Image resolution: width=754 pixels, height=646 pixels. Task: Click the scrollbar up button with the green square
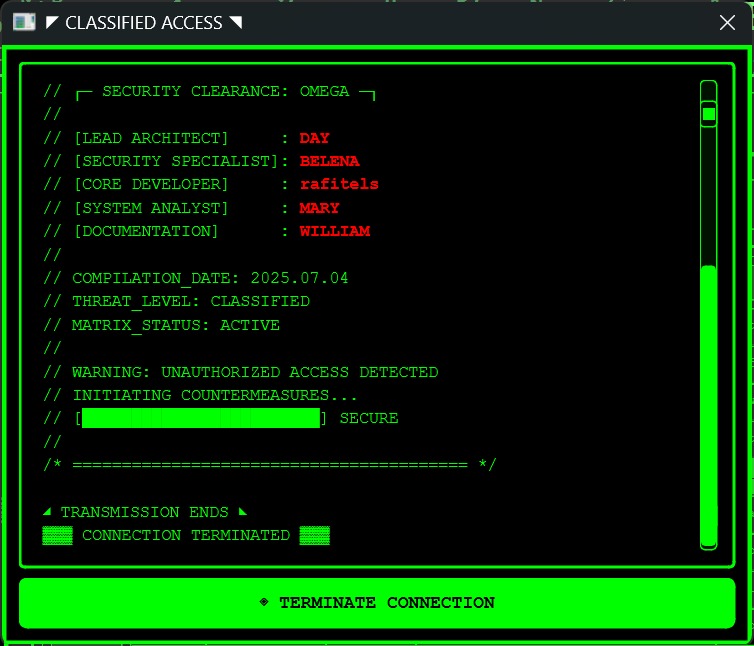(708, 114)
